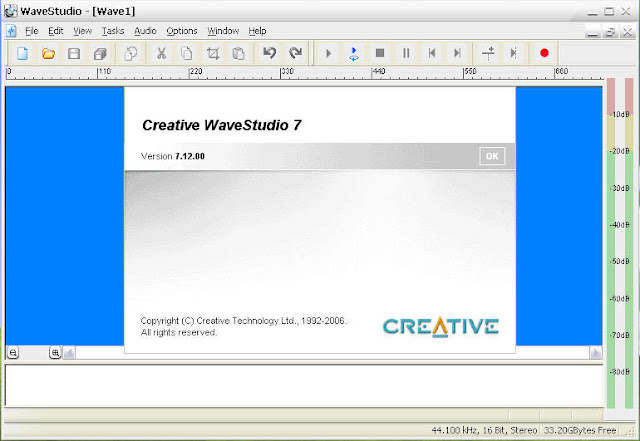Dismiss the about dialog with OK
Viewport: 640px width, 441px height.
point(492,156)
